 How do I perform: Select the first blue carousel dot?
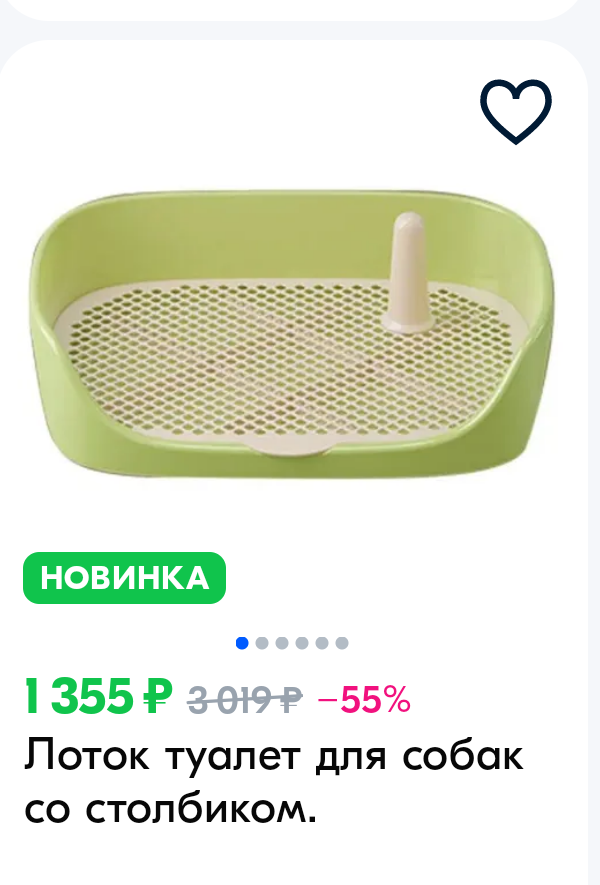point(242,643)
